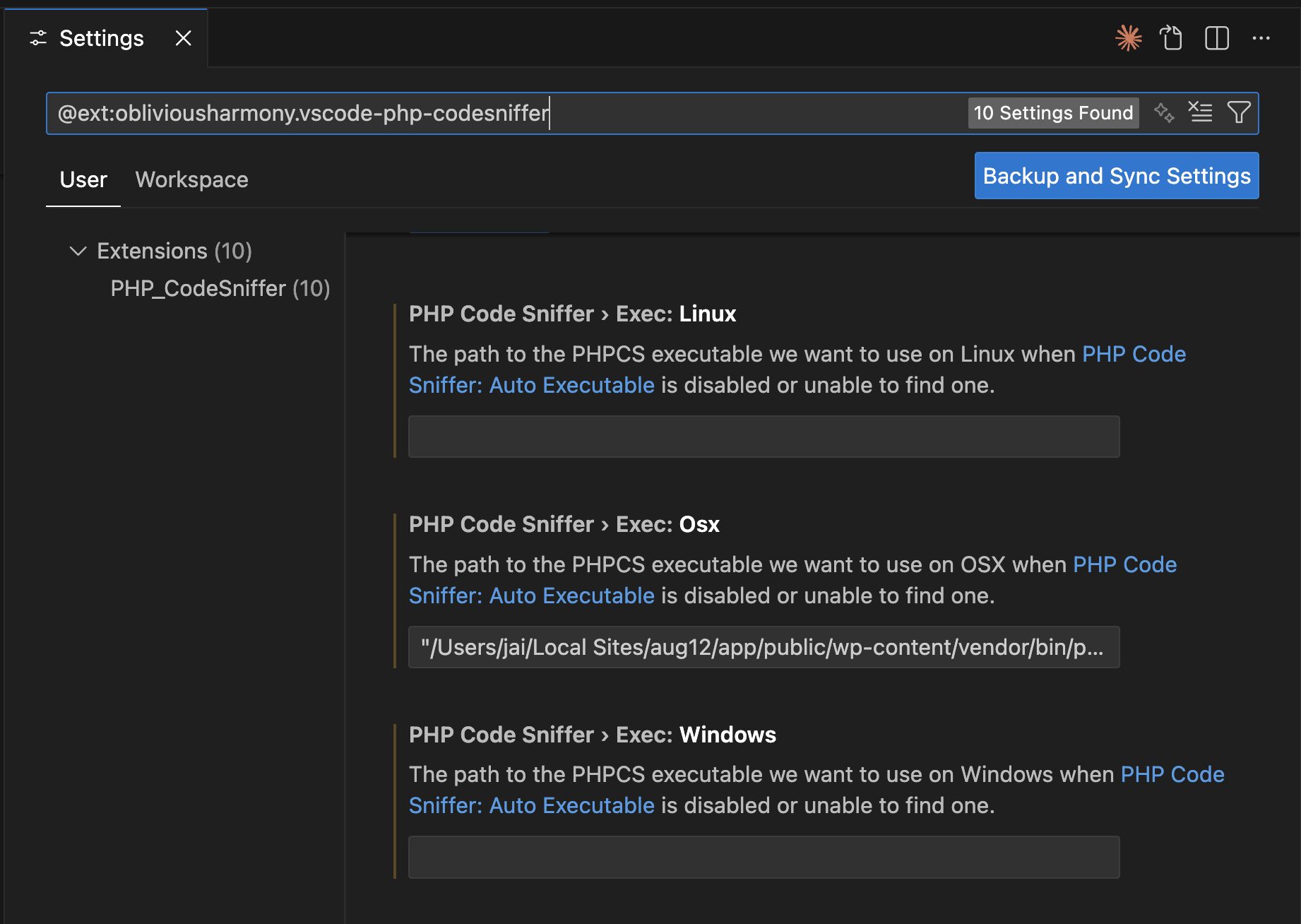Collapse the Extensions (10) tree section

tap(78, 251)
